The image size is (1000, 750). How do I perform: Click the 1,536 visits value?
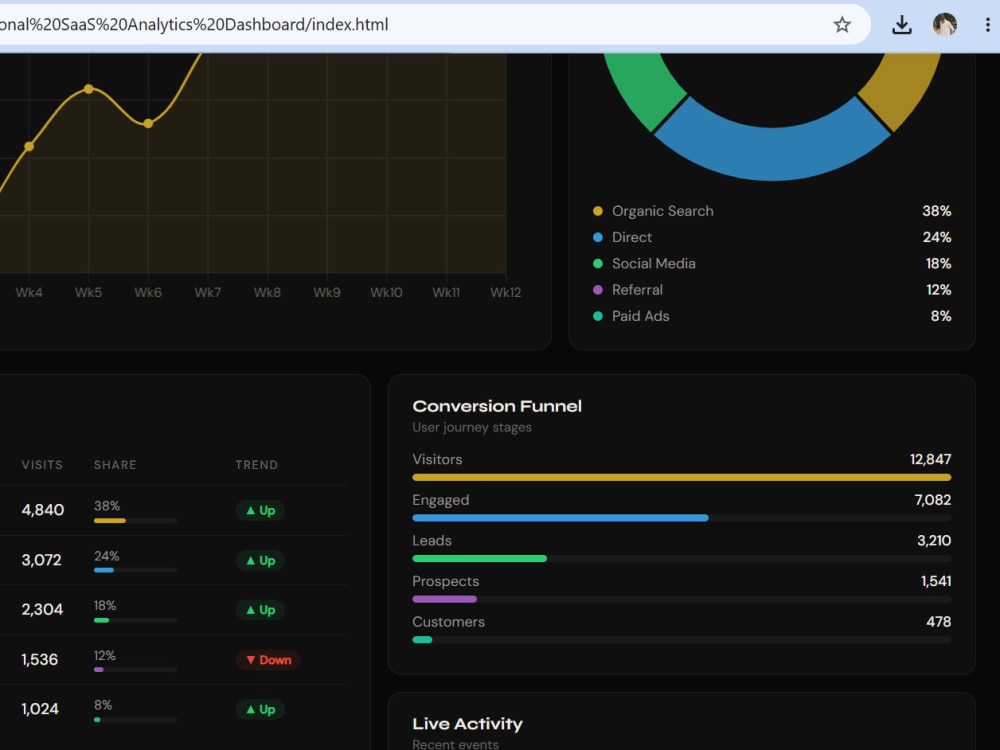pos(40,659)
